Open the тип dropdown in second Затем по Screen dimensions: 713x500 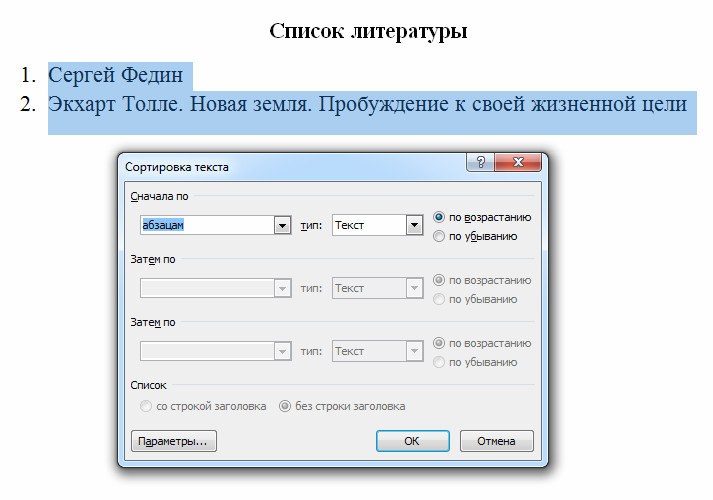coord(414,351)
